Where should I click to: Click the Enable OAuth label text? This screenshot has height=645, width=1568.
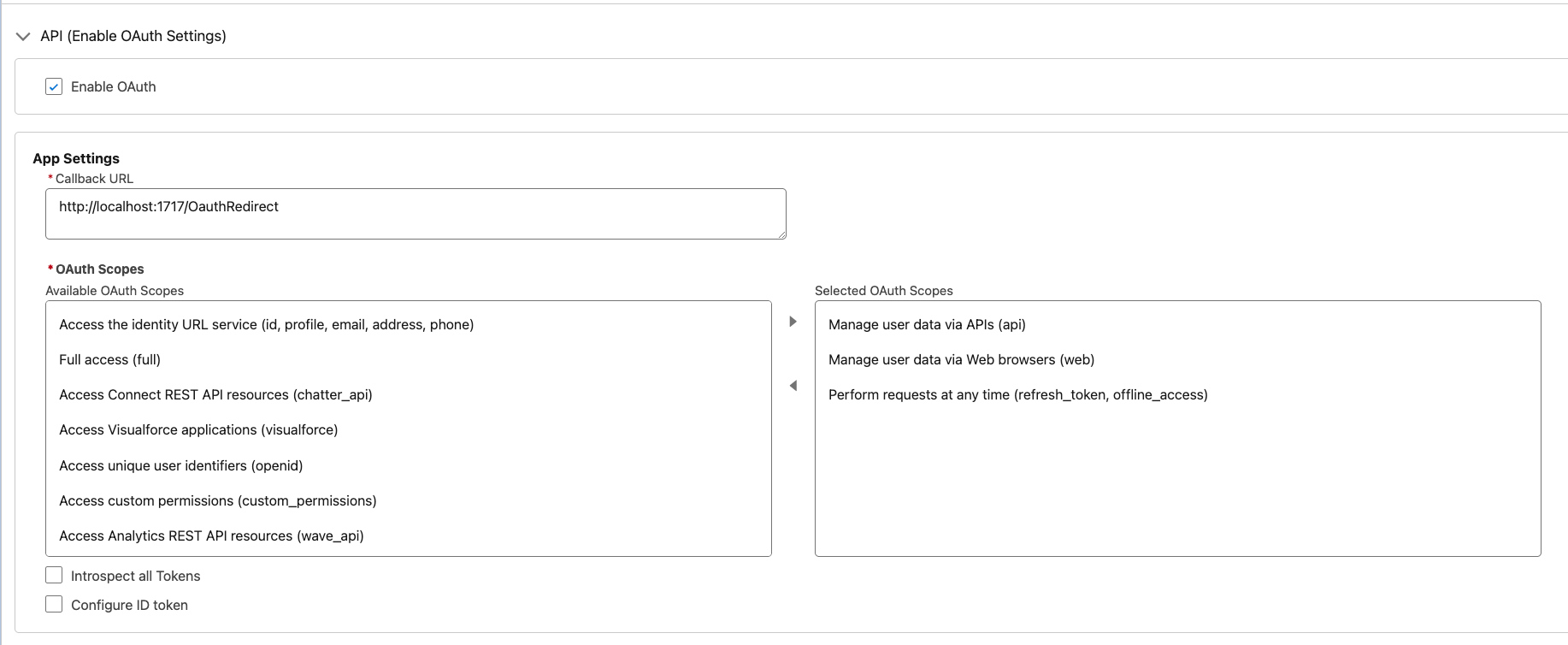[x=113, y=86]
